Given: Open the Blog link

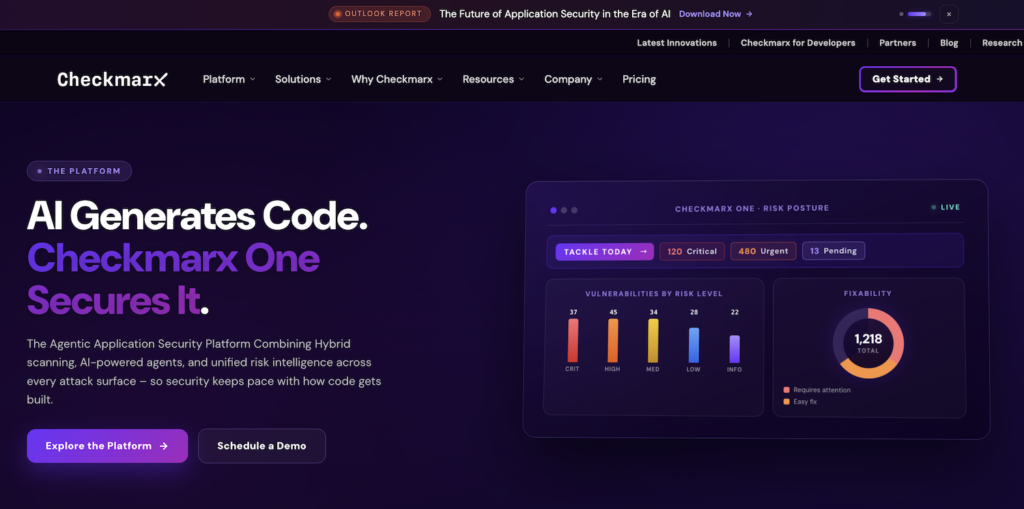Looking at the screenshot, I should click(x=949, y=42).
